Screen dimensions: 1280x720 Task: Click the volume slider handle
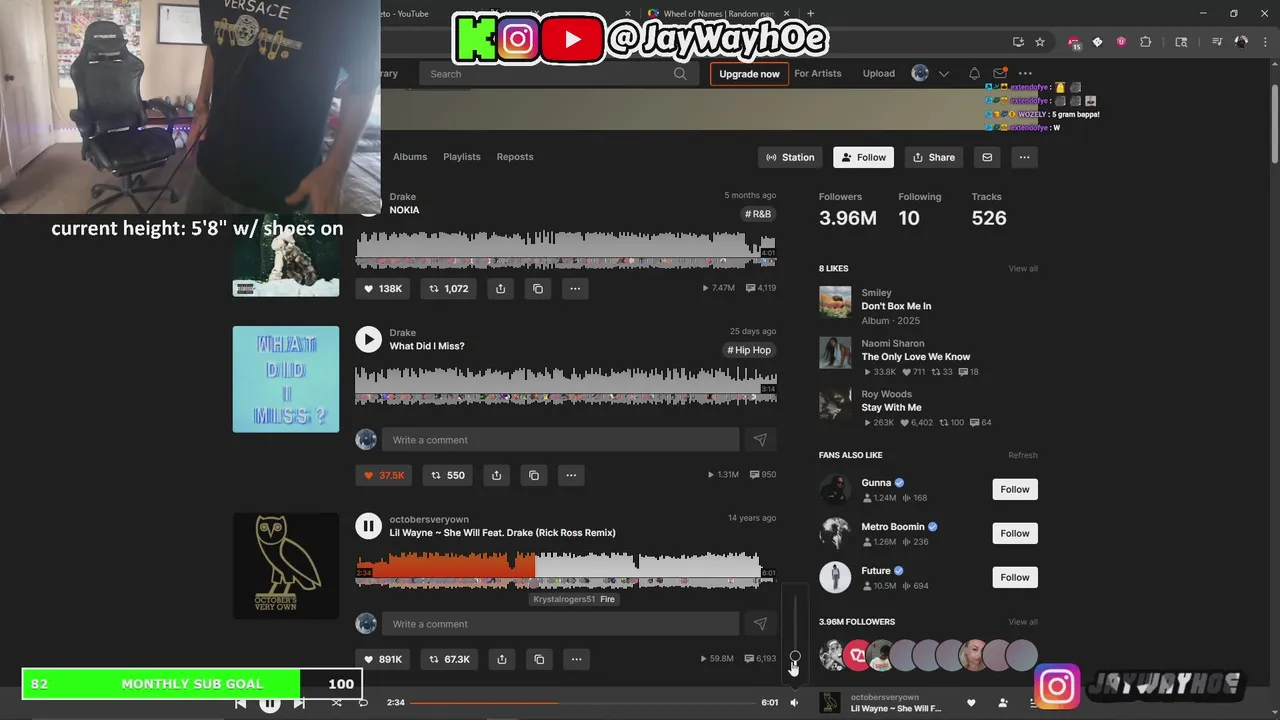tap(795, 657)
